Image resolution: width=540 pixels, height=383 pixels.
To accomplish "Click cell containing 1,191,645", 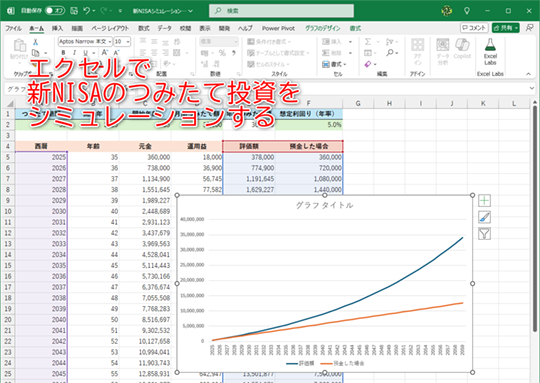I will coord(249,179).
